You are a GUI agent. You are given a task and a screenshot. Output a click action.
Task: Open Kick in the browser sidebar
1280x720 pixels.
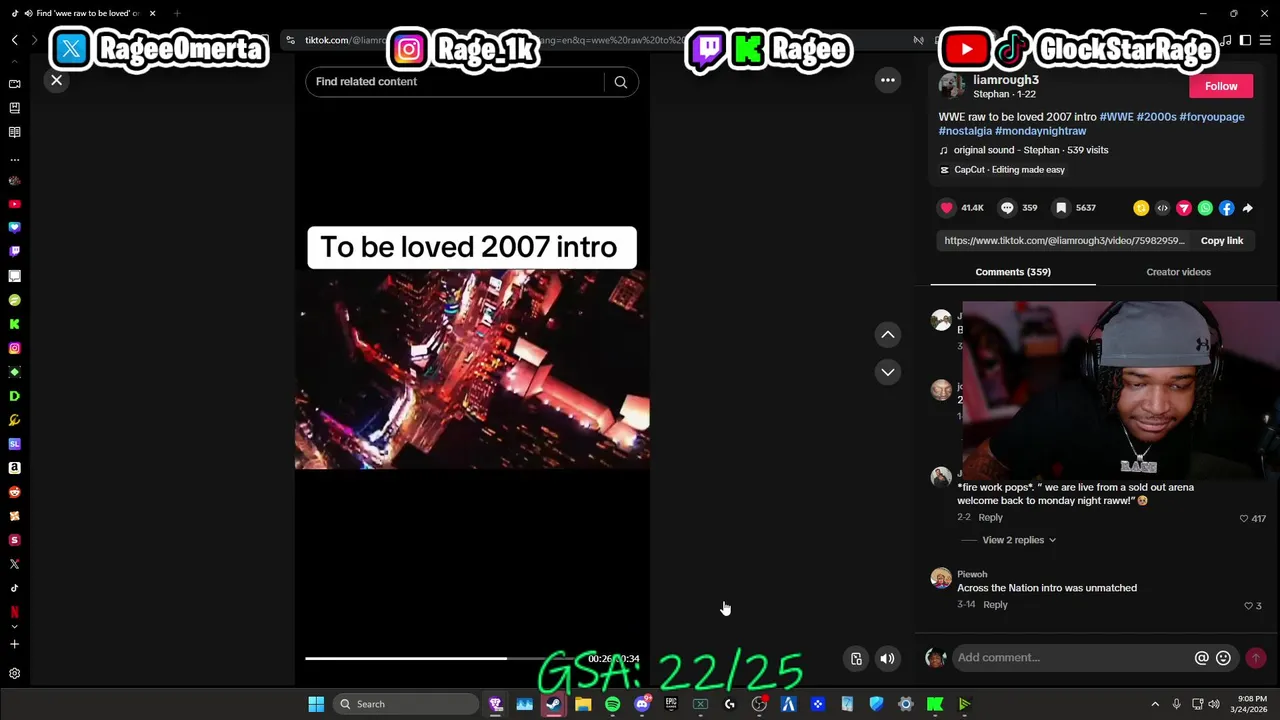coord(14,324)
